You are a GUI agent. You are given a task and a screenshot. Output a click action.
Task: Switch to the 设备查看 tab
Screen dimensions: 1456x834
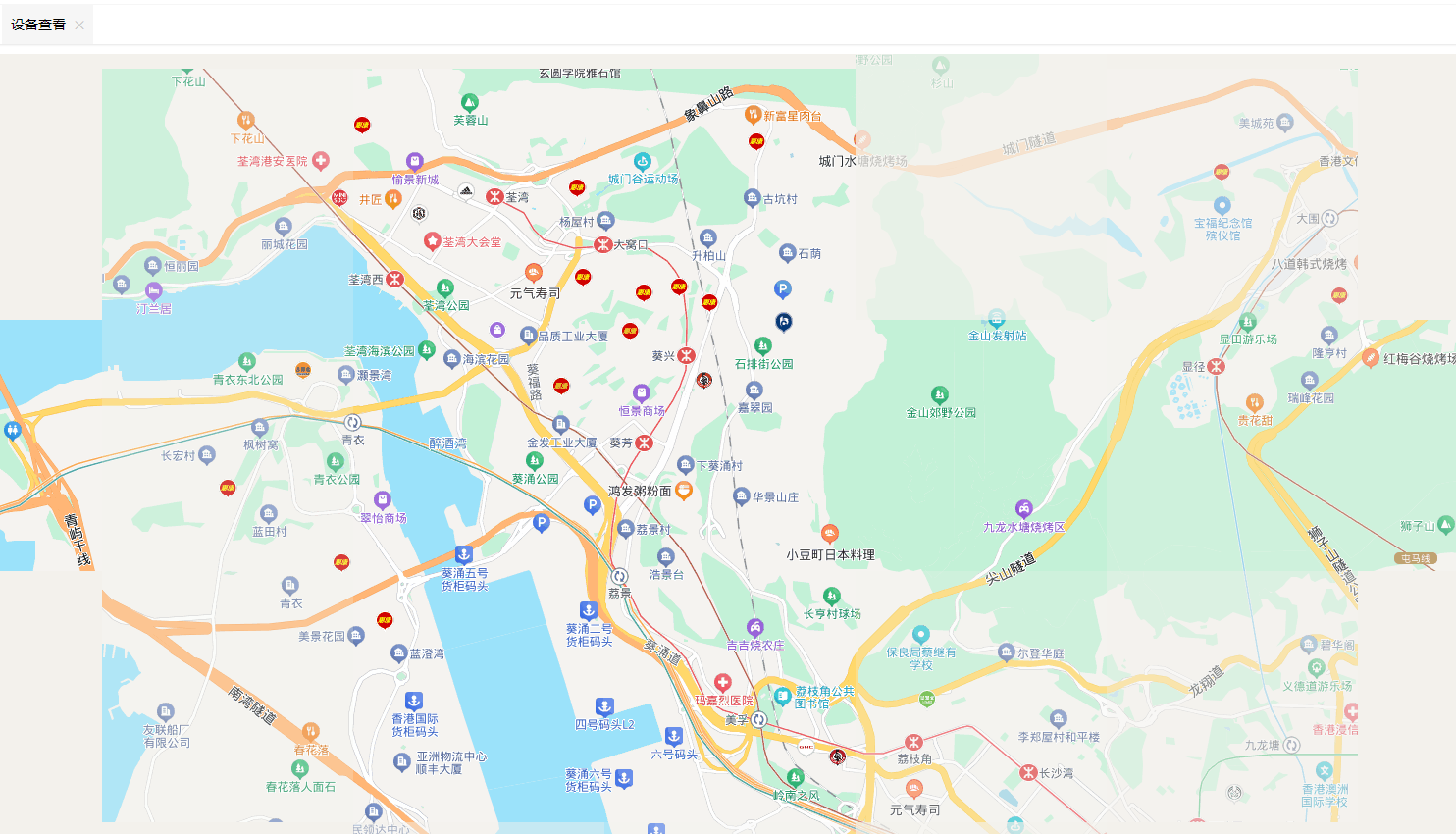38,25
